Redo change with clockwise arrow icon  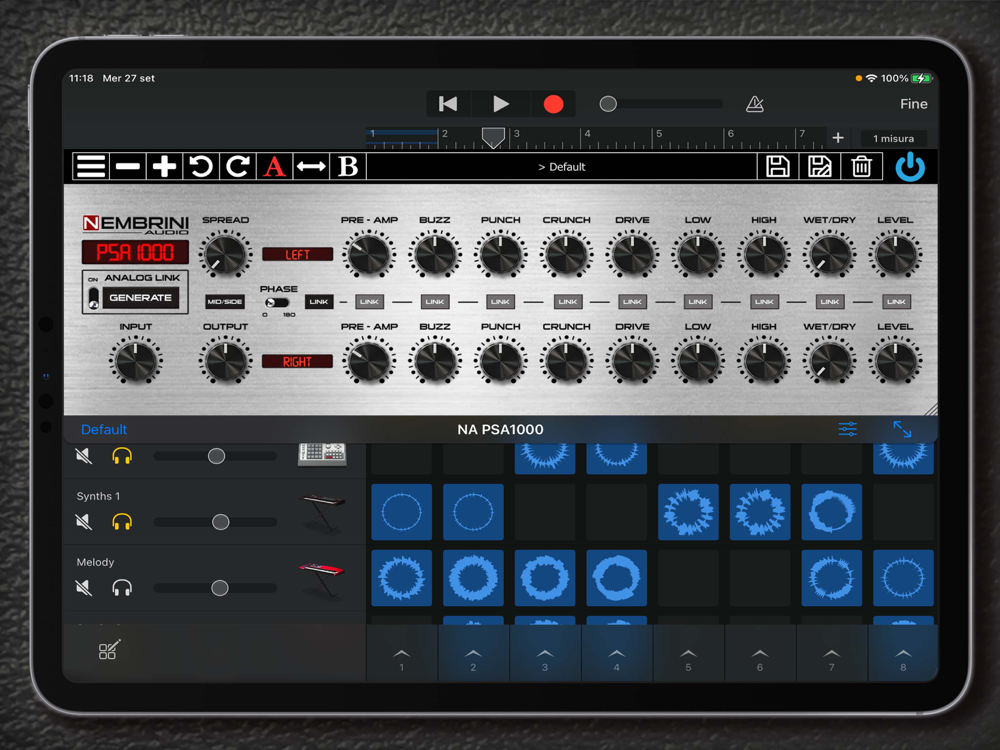[238, 166]
